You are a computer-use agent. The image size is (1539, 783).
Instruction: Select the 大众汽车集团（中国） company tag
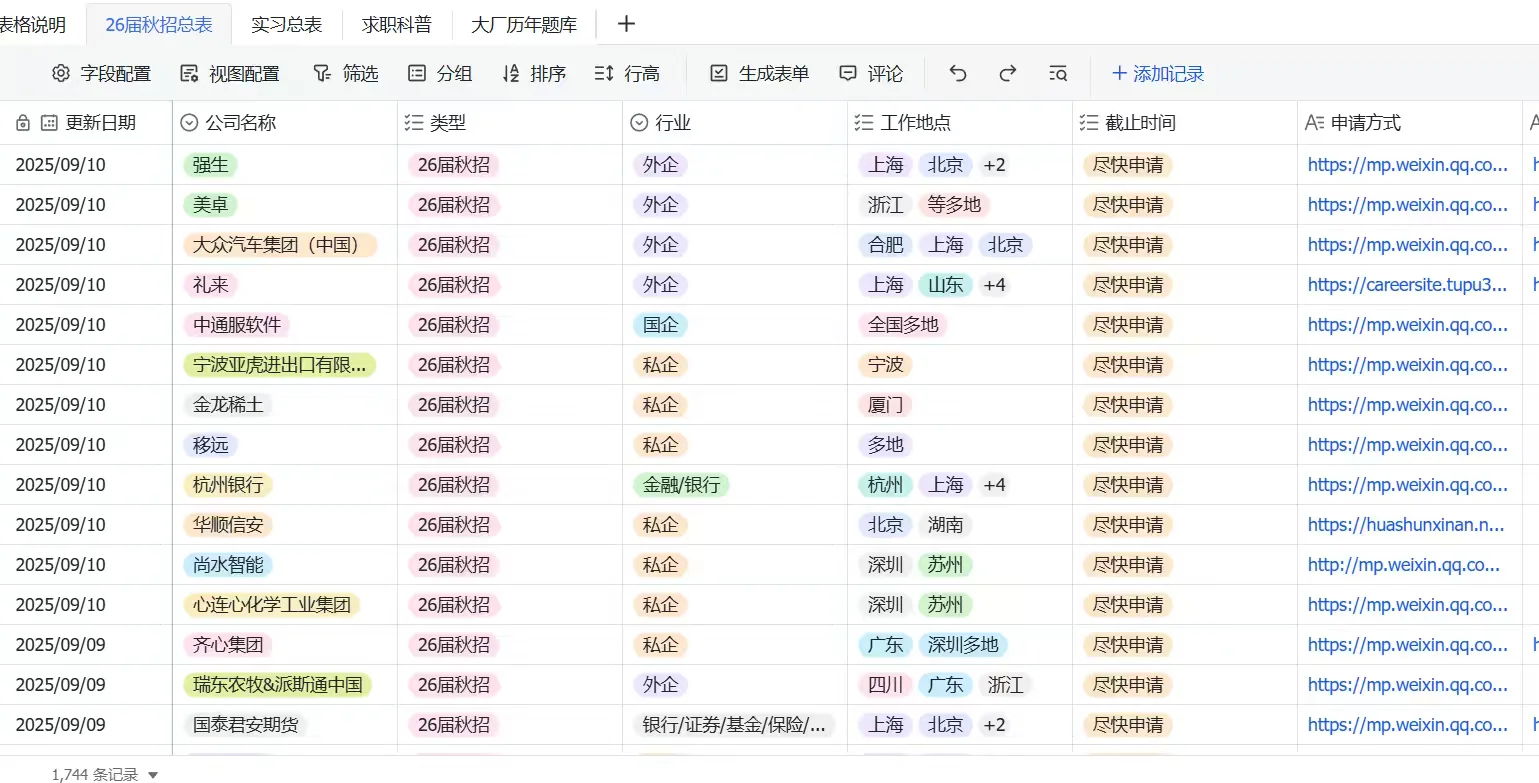point(280,245)
